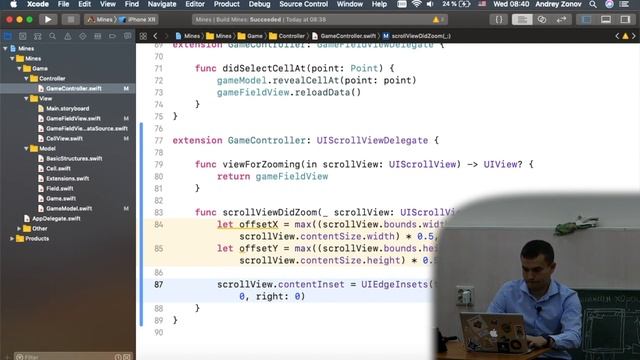Open Main.storyboard file

coord(68,109)
